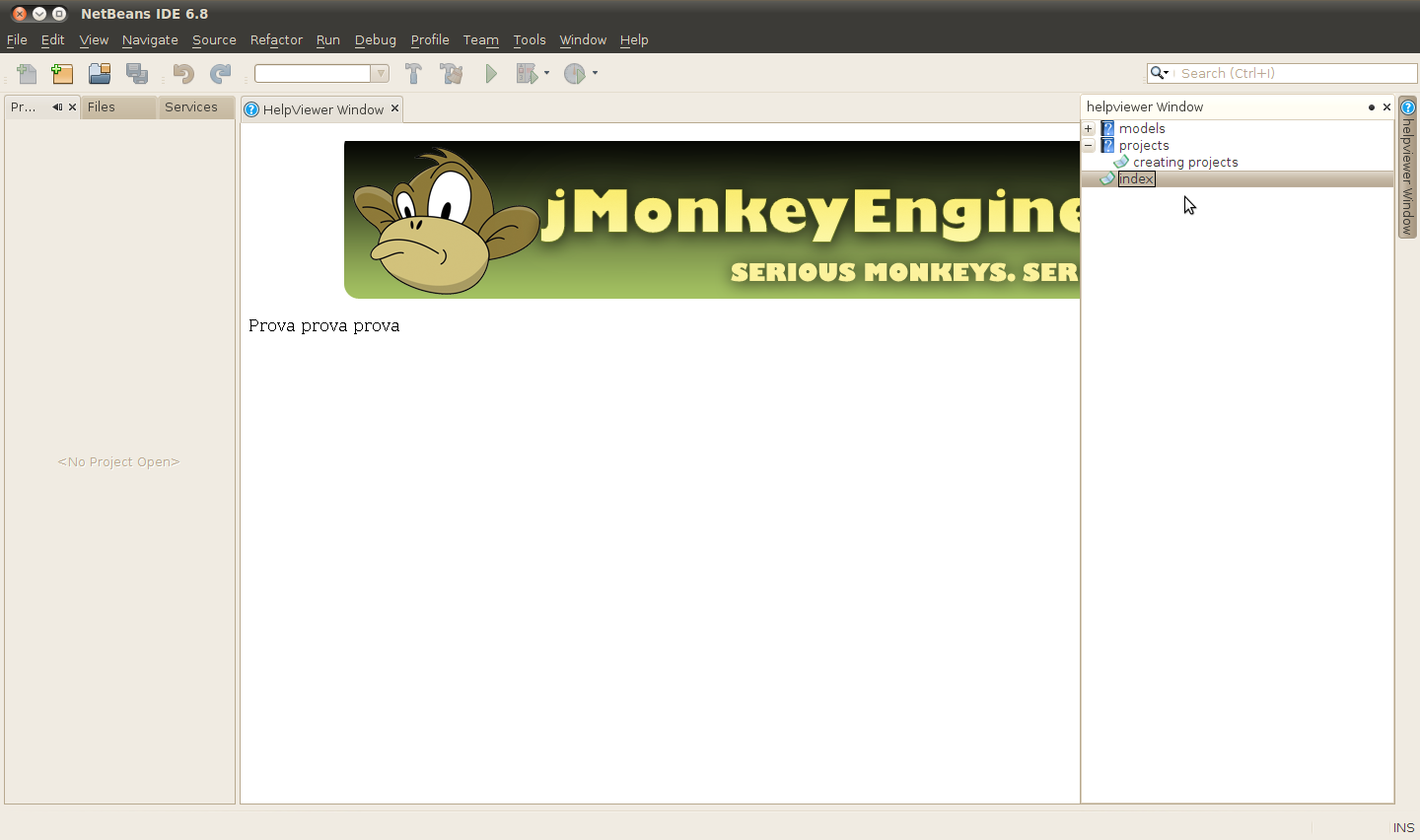
Task: Select the 'models' tree entry
Action: pyautogui.click(x=1142, y=128)
